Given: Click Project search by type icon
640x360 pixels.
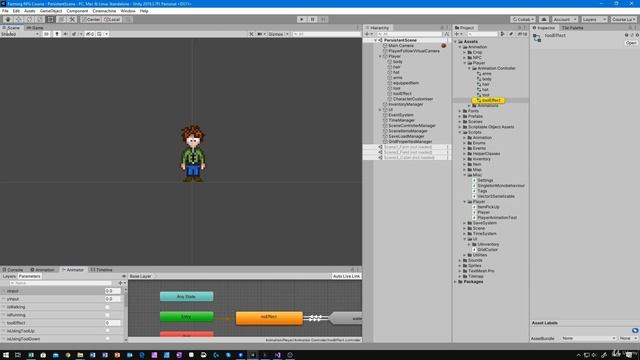Looking at the screenshot, I should 502,34.
